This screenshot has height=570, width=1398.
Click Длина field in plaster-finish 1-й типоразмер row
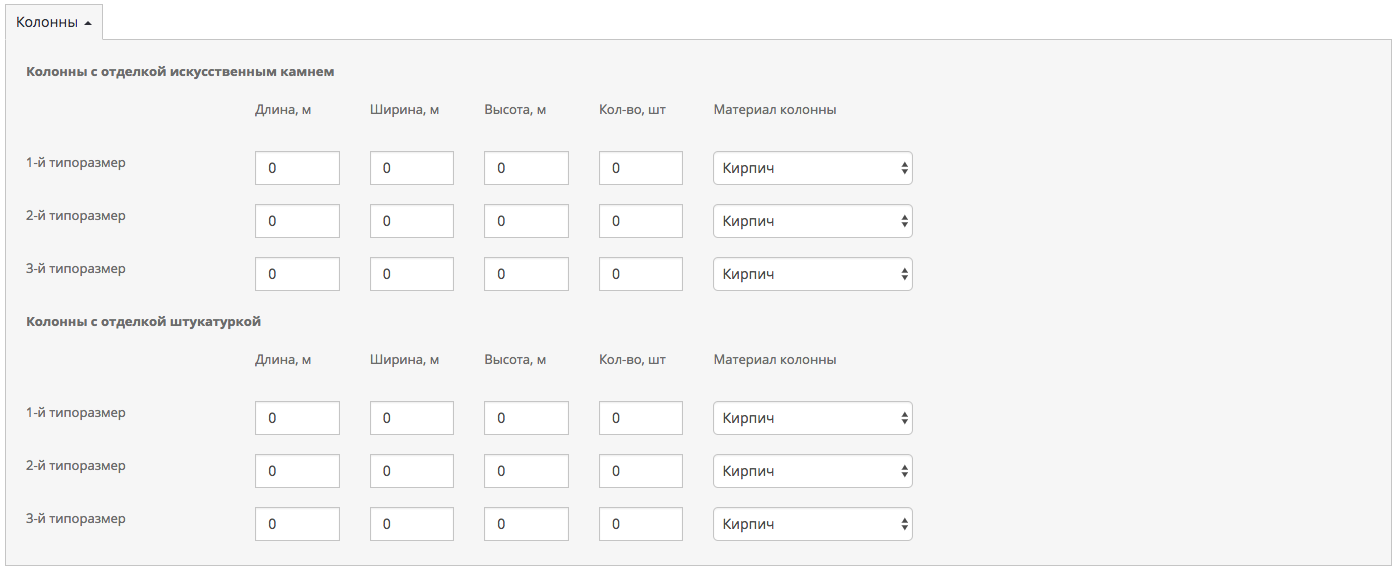(x=297, y=418)
